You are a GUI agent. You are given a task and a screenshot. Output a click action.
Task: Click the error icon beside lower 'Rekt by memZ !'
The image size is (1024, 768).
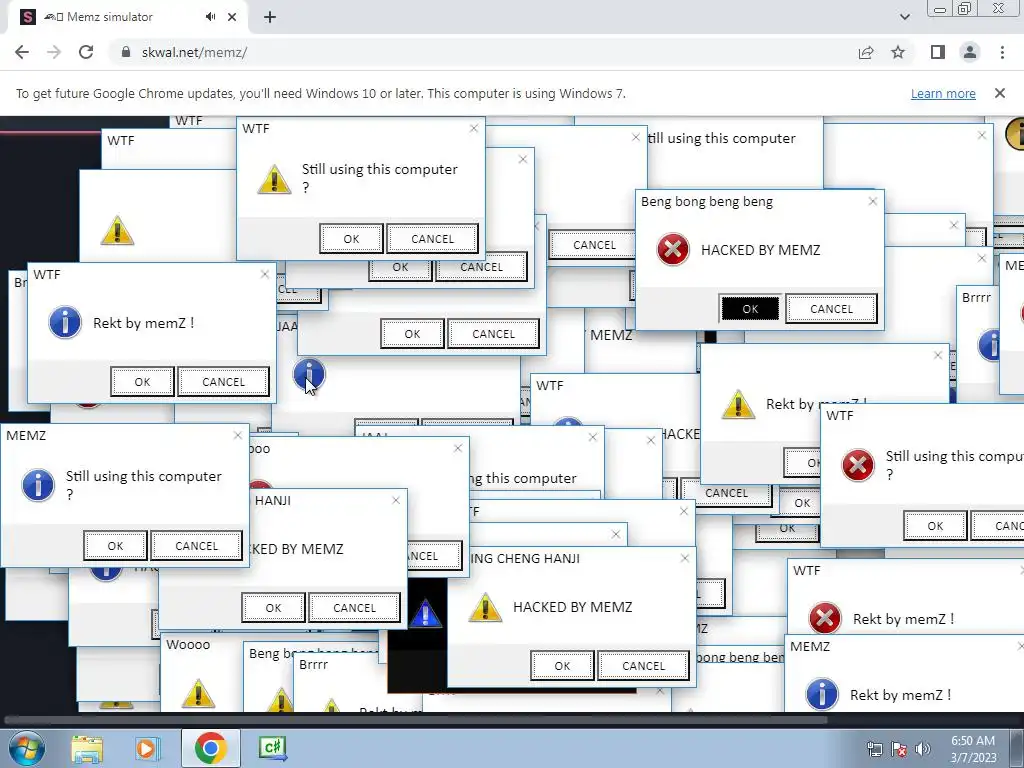point(825,618)
